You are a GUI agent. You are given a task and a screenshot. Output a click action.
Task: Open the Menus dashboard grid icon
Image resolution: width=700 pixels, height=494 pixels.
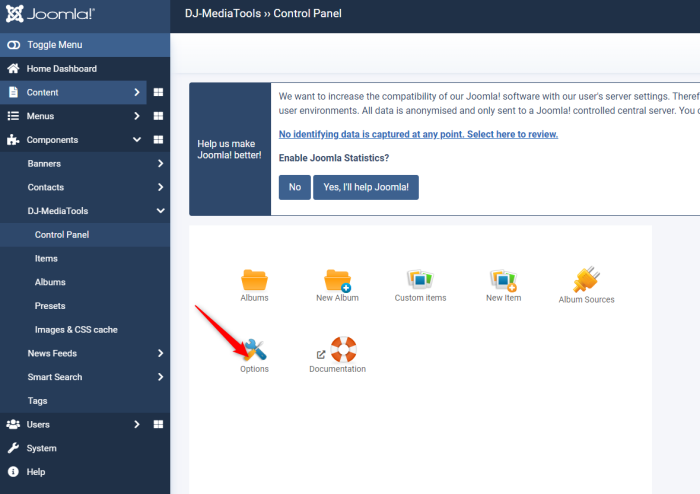pos(158,116)
